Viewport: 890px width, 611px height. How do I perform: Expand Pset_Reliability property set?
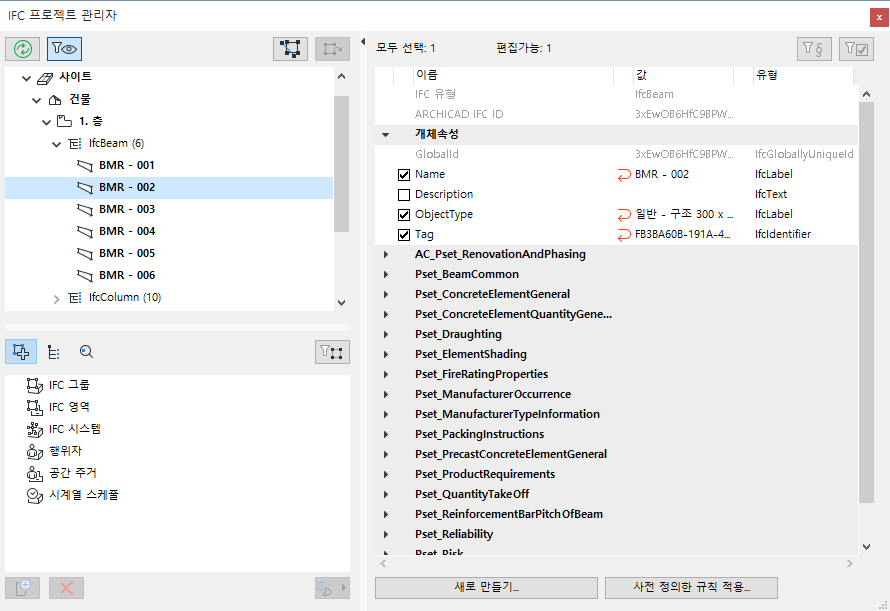(386, 534)
